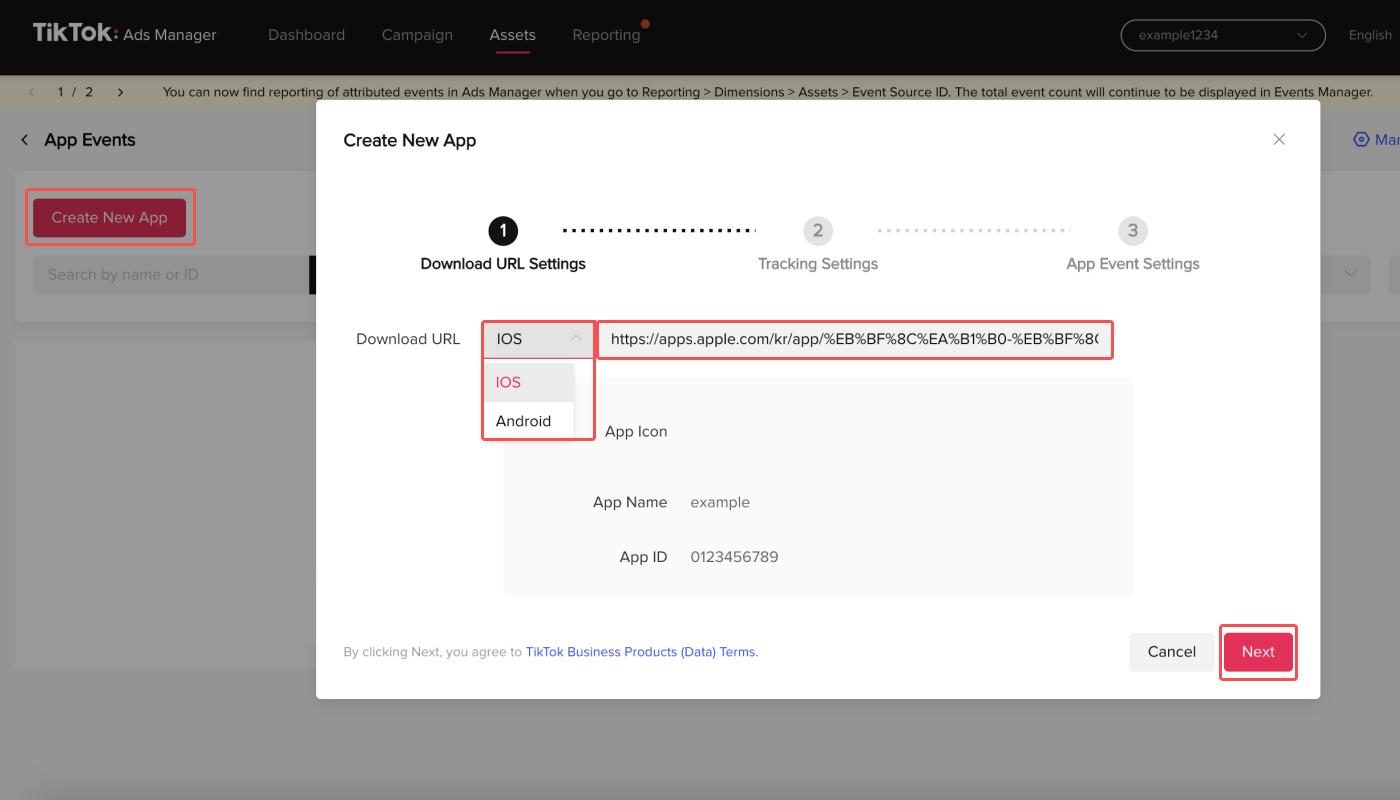
Task: Choose IOS from the platform list
Action: (x=528, y=382)
